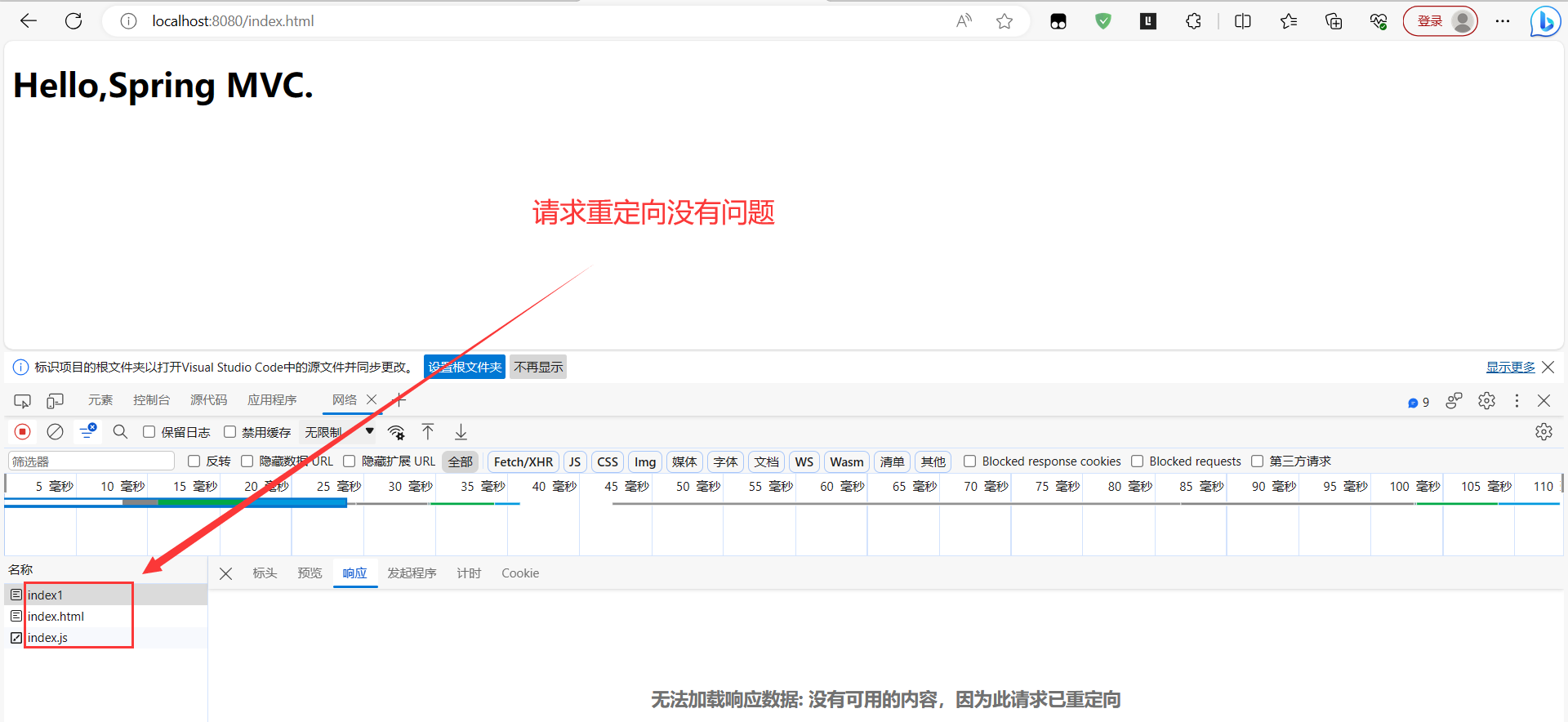Open network panel settings gear
The image size is (1568, 722).
[x=1543, y=432]
